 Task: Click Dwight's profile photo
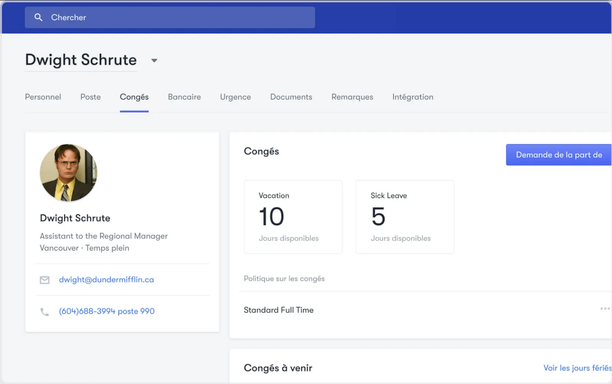click(x=68, y=173)
